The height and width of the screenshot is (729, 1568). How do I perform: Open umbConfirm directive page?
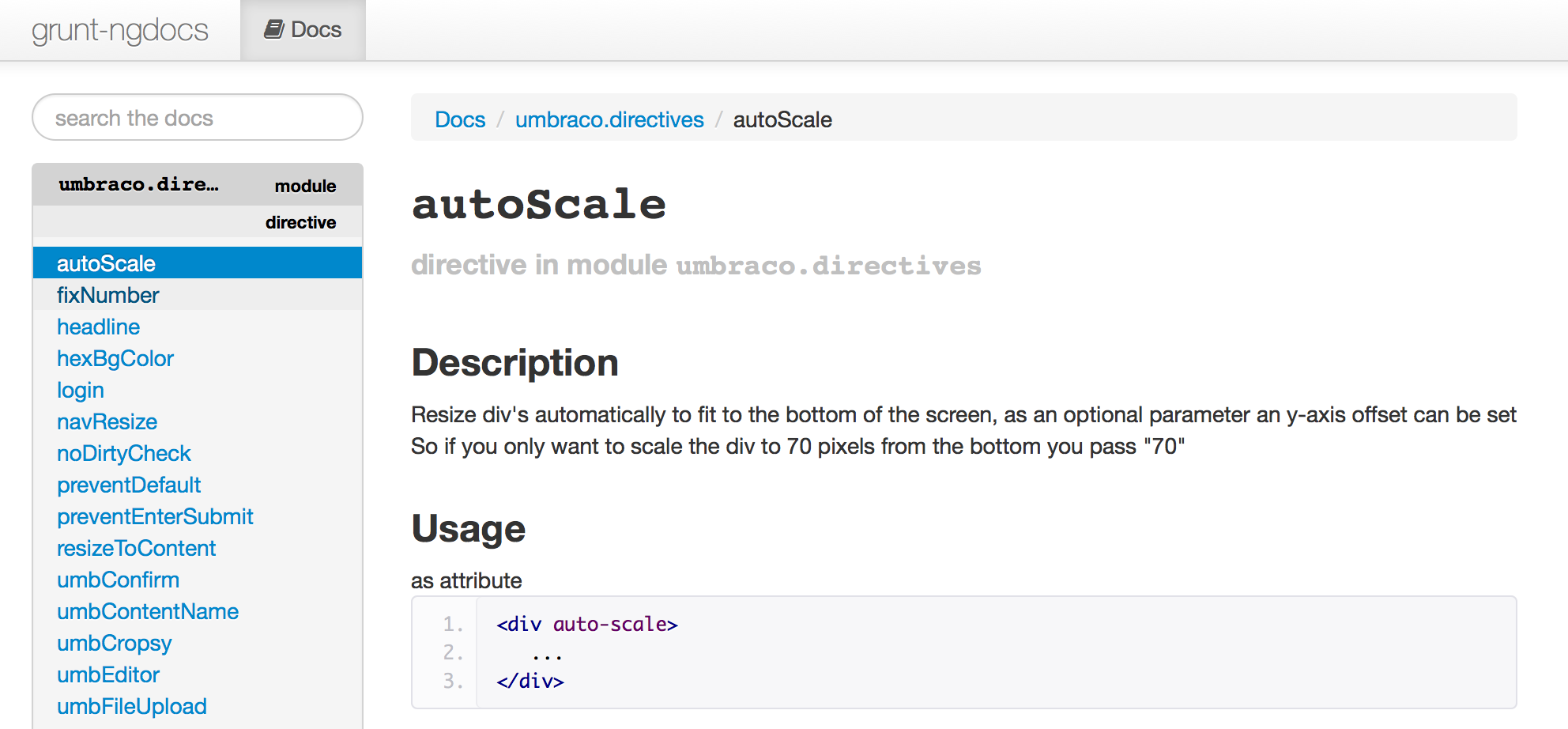[119, 580]
